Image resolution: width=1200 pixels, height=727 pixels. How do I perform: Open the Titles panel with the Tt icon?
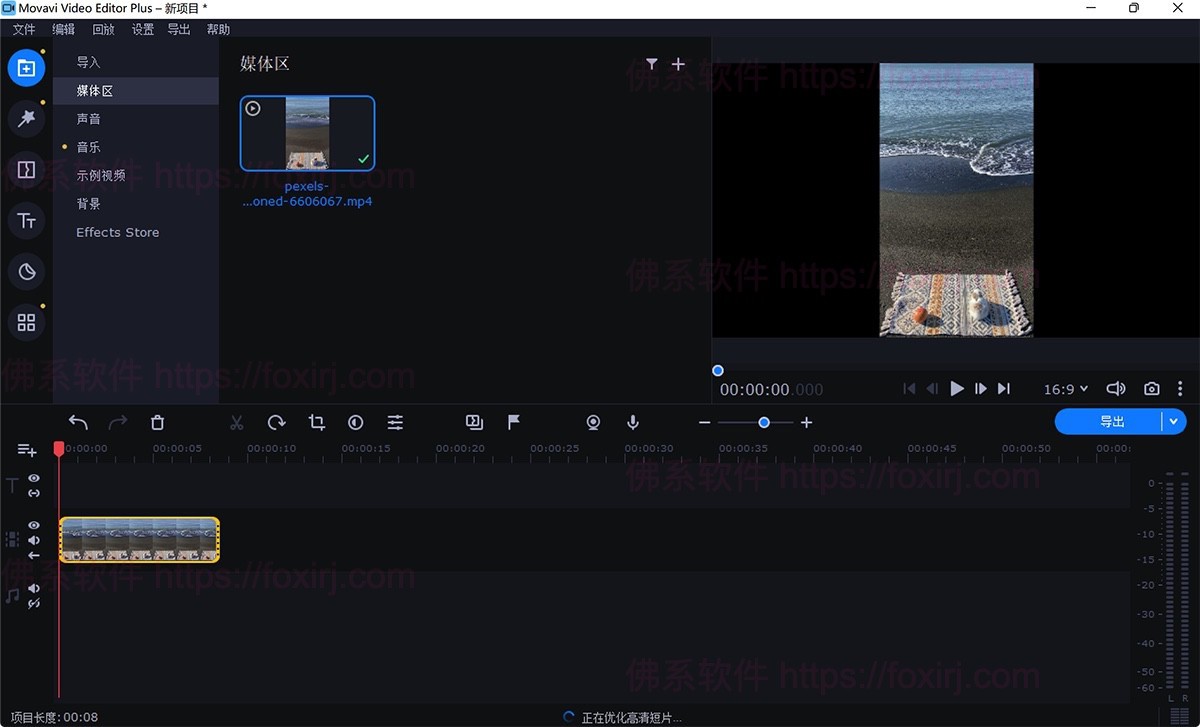pyautogui.click(x=25, y=220)
